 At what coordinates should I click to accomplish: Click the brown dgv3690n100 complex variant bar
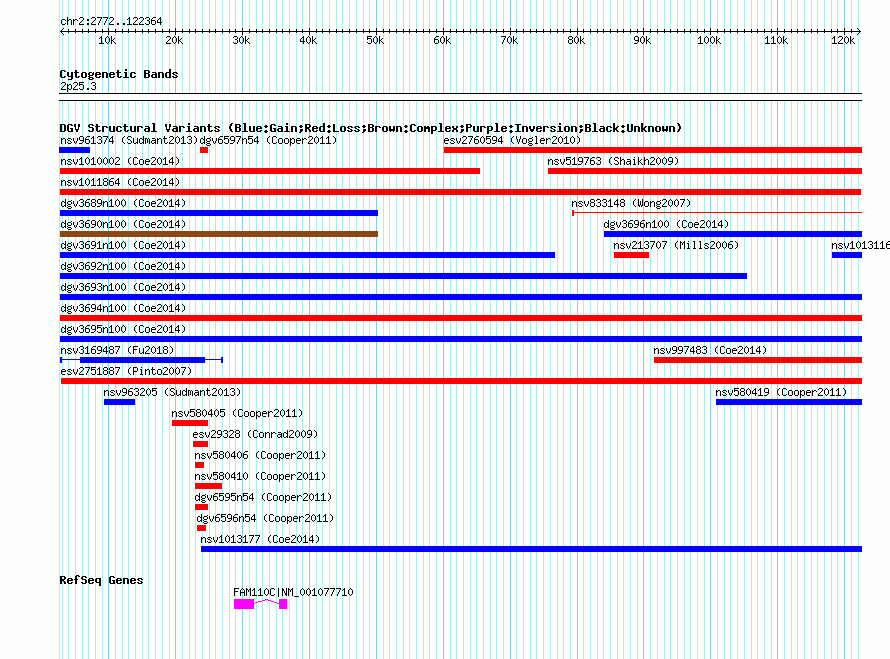[x=219, y=234]
